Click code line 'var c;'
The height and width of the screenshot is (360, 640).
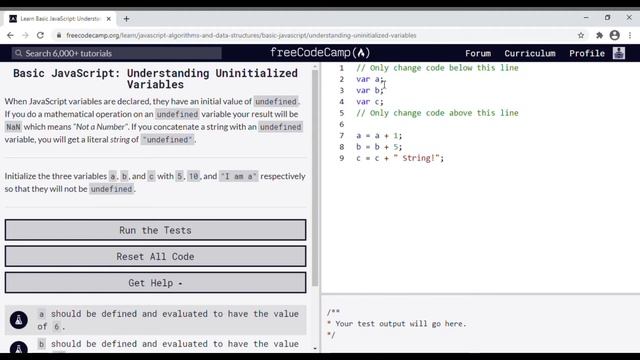click(370, 102)
